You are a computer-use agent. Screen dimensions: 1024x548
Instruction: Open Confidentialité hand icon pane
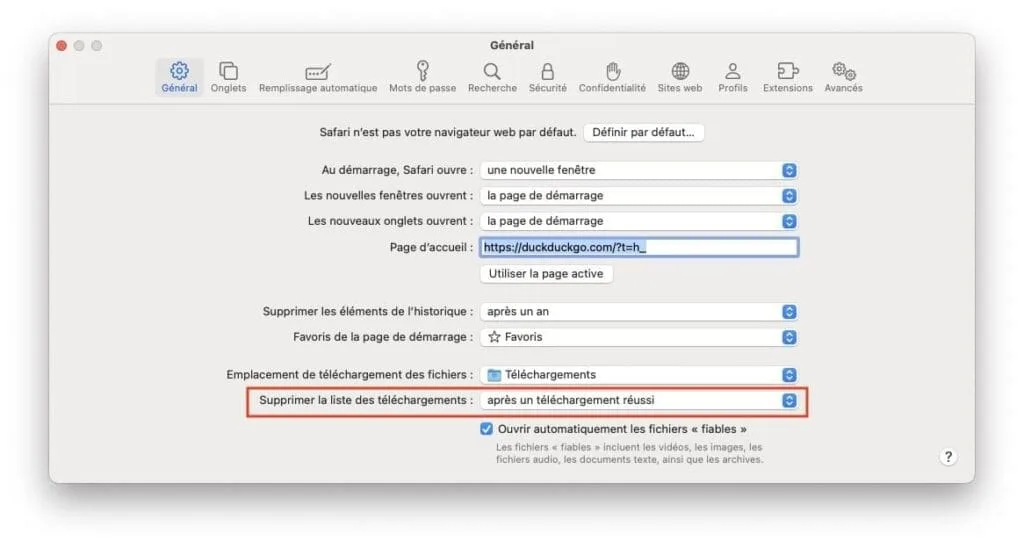(612, 77)
